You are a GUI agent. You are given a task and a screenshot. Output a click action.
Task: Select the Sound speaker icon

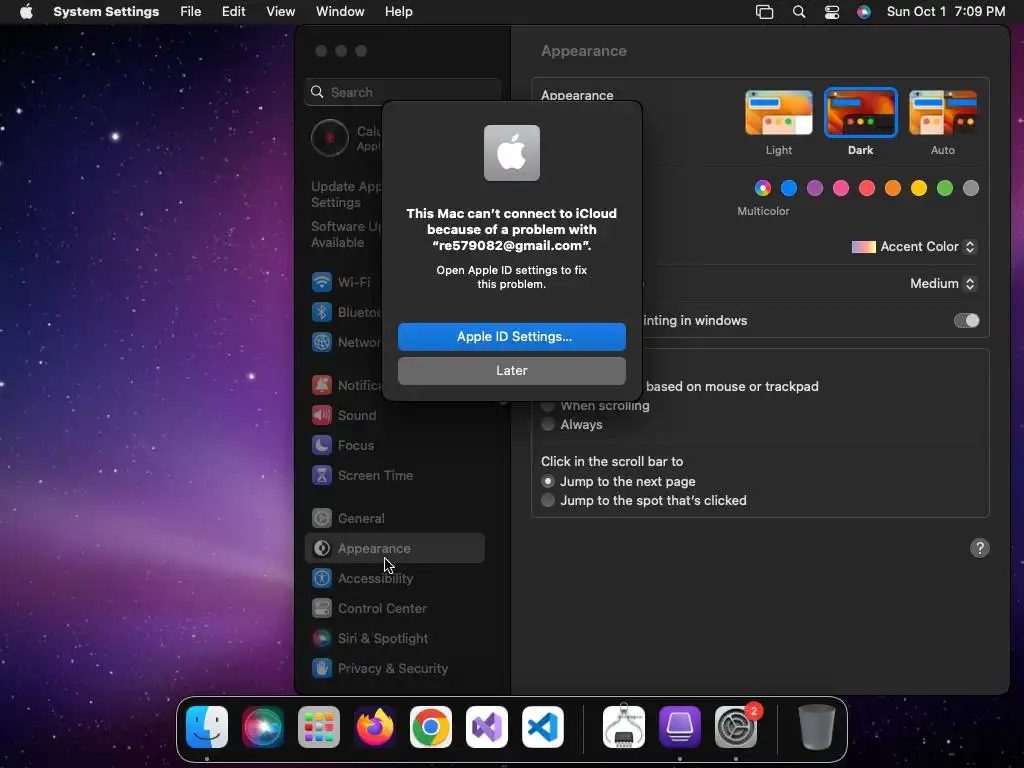(321, 415)
